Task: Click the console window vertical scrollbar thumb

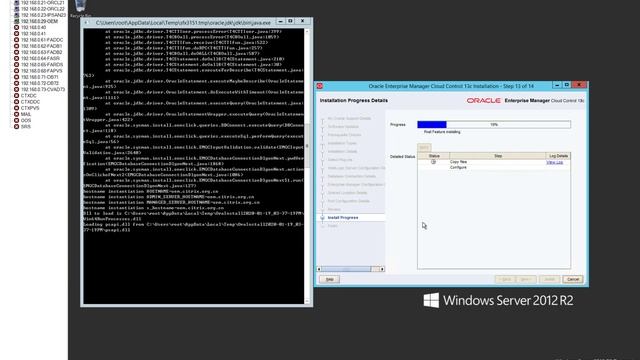Action: click(x=307, y=146)
